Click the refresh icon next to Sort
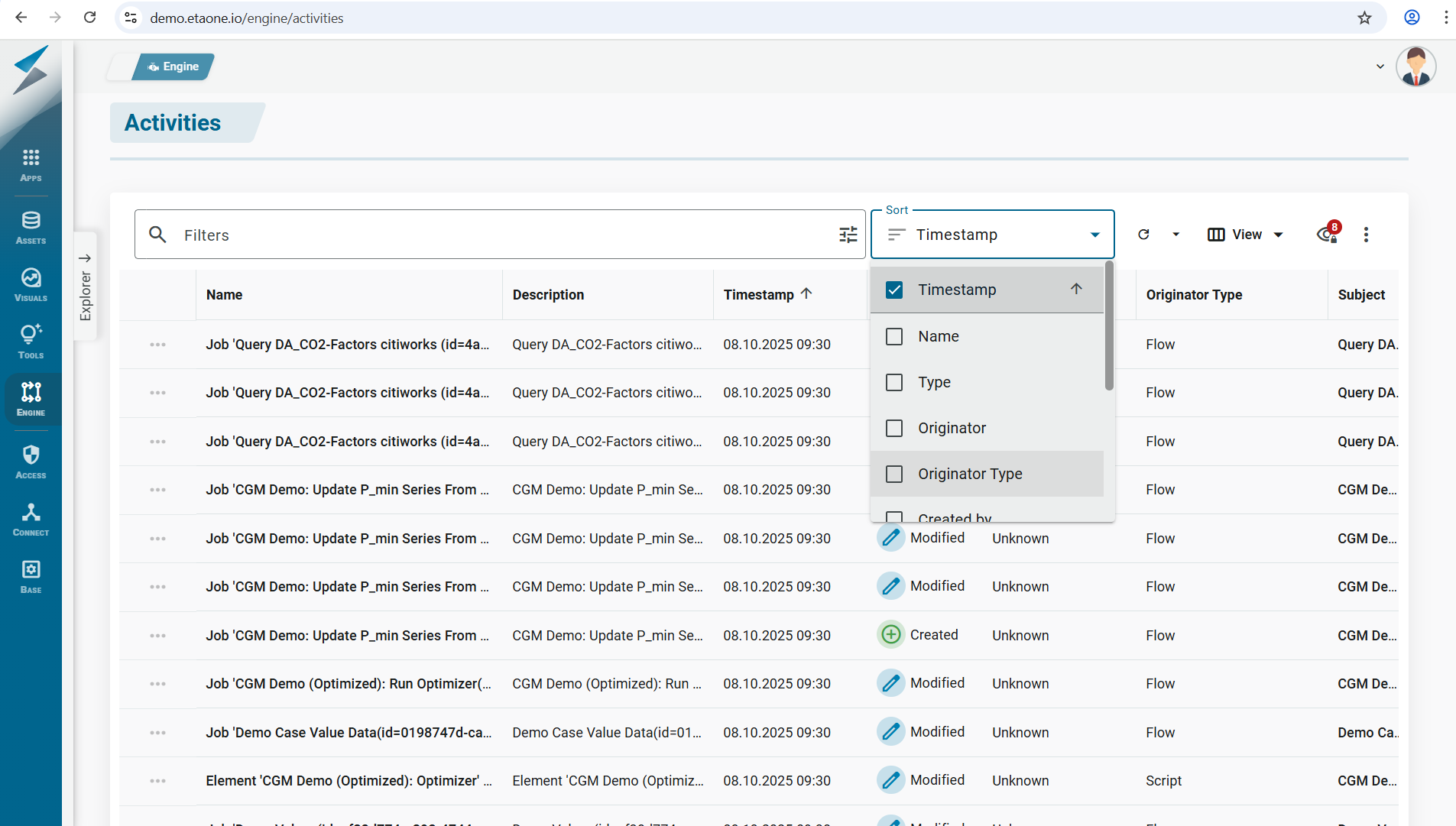This screenshot has height=826, width=1456. [x=1143, y=235]
